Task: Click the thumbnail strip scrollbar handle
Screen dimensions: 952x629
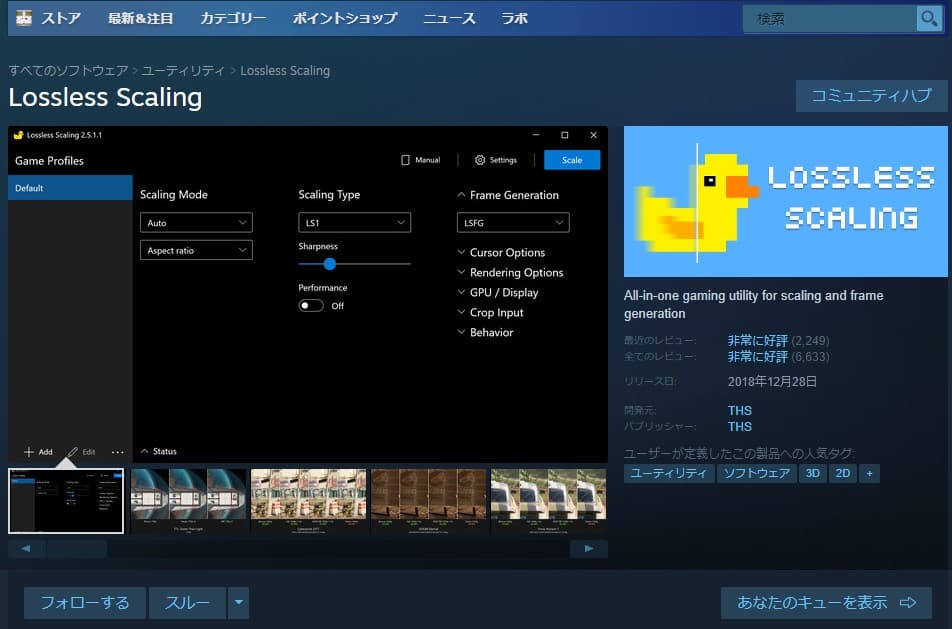Action: 76,549
